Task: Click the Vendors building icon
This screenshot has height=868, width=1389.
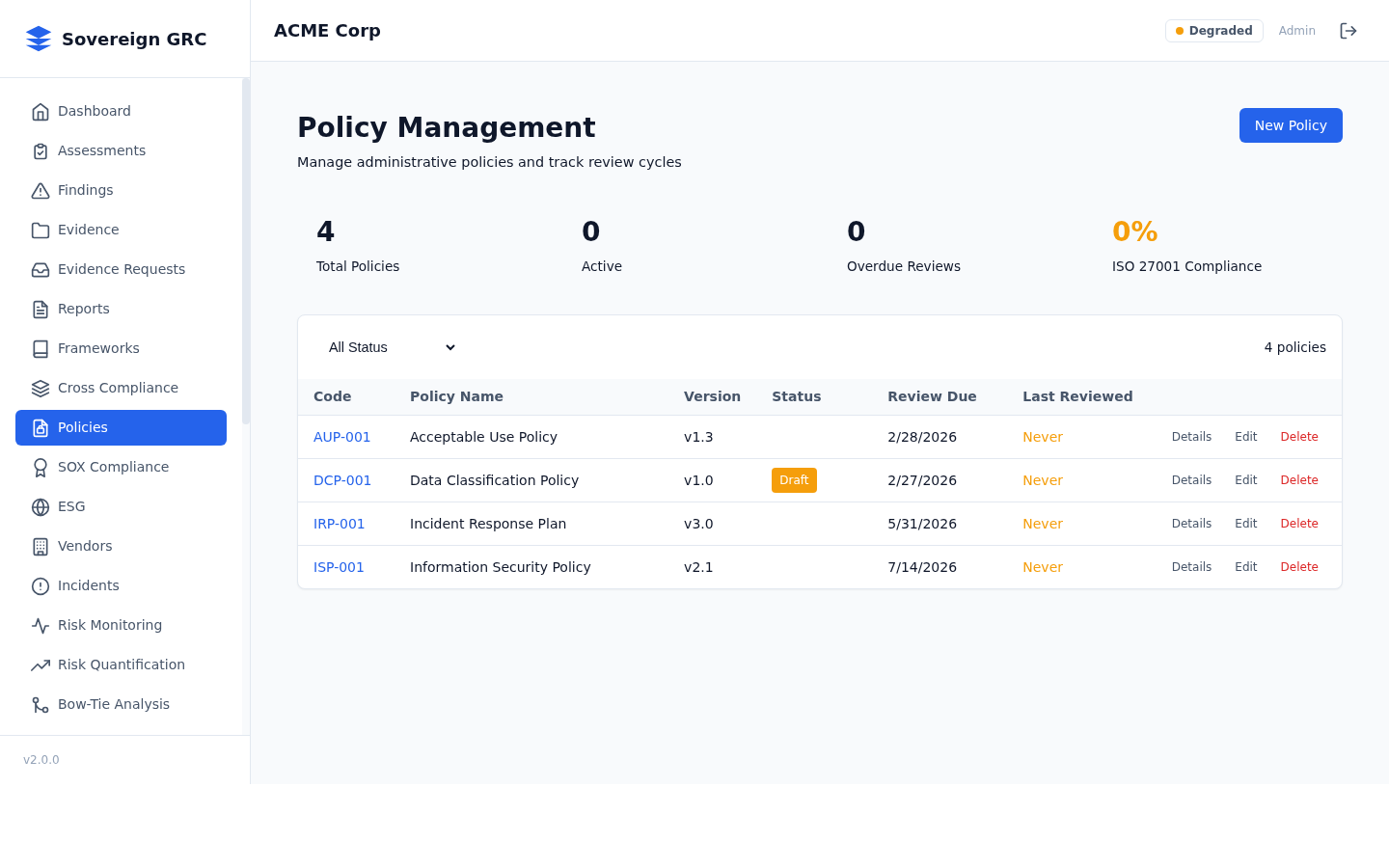Action: (41, 547)
